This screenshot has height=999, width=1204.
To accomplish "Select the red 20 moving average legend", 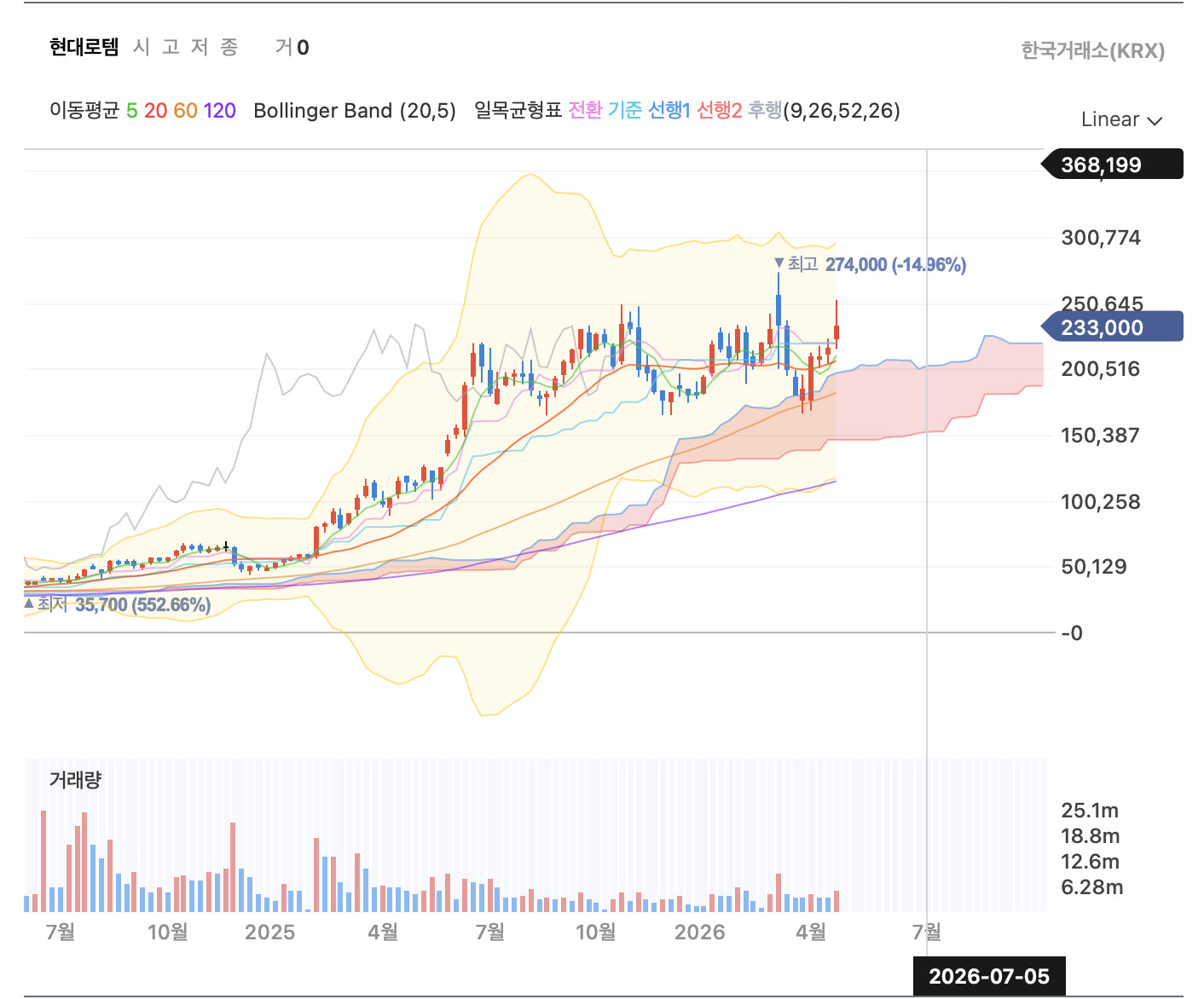I will tap(156, 111).
